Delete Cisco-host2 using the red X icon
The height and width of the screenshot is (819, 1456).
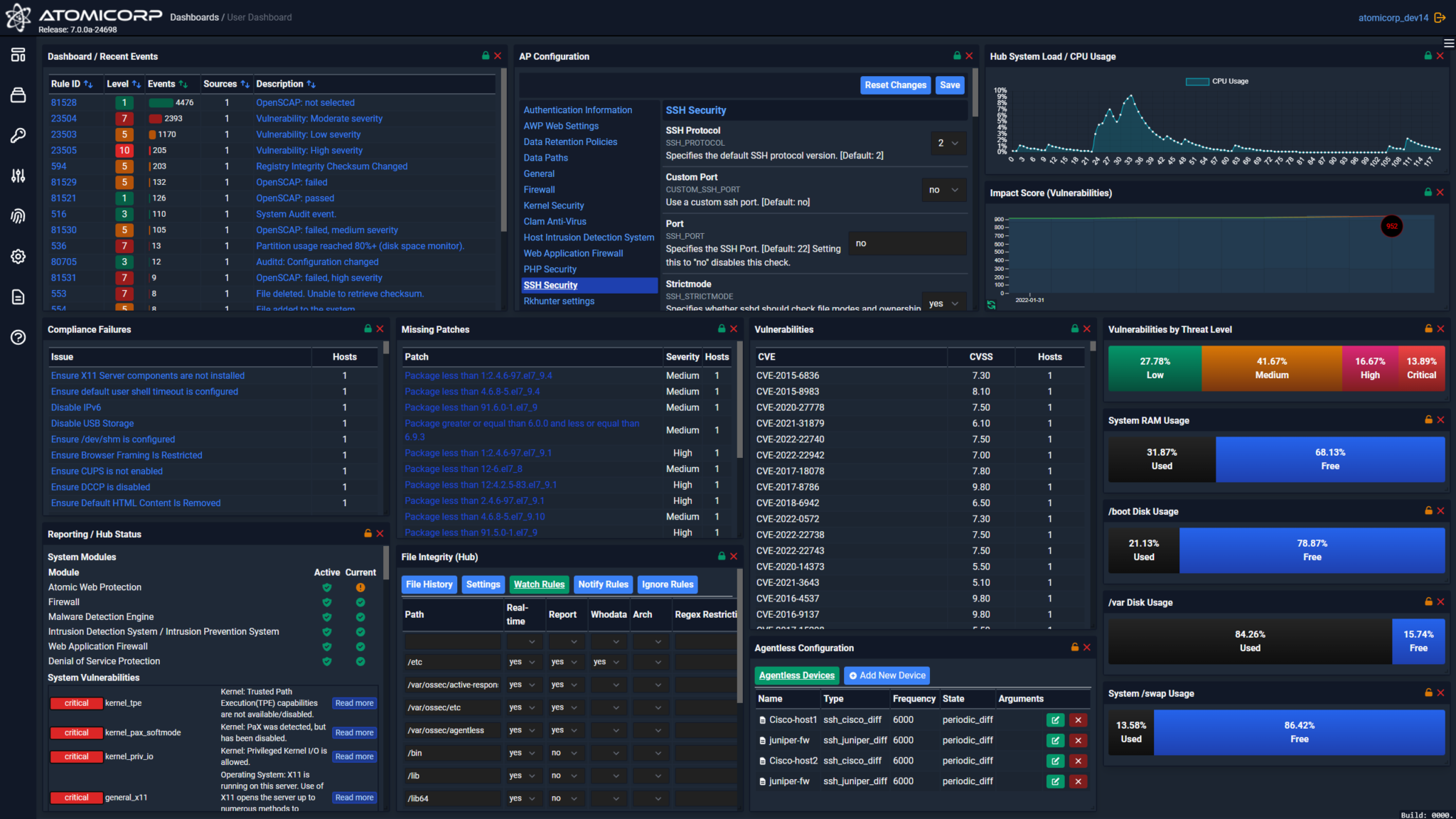[x=1078, y=760]
